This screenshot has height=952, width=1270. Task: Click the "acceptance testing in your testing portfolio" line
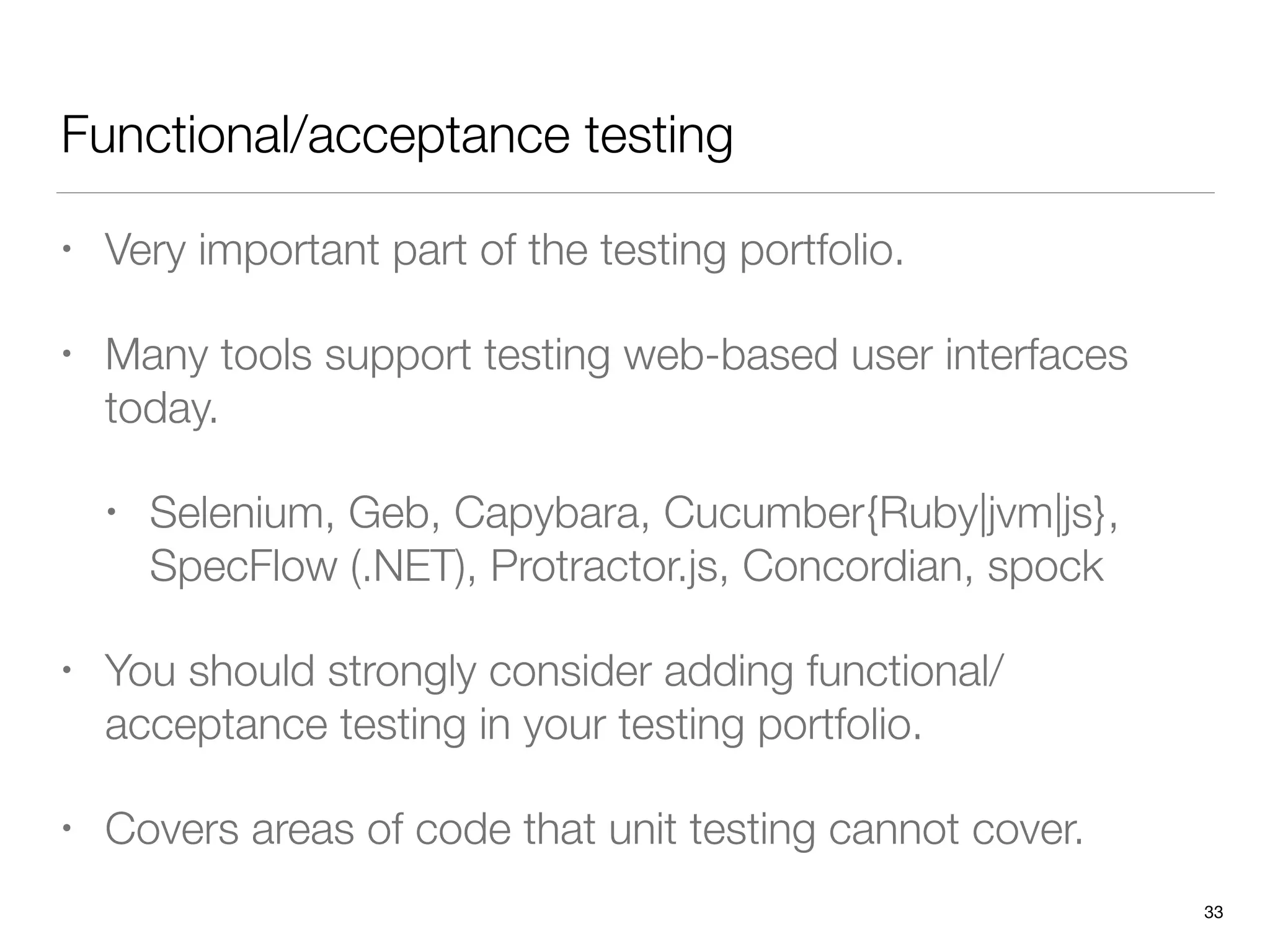coord(513,724)
